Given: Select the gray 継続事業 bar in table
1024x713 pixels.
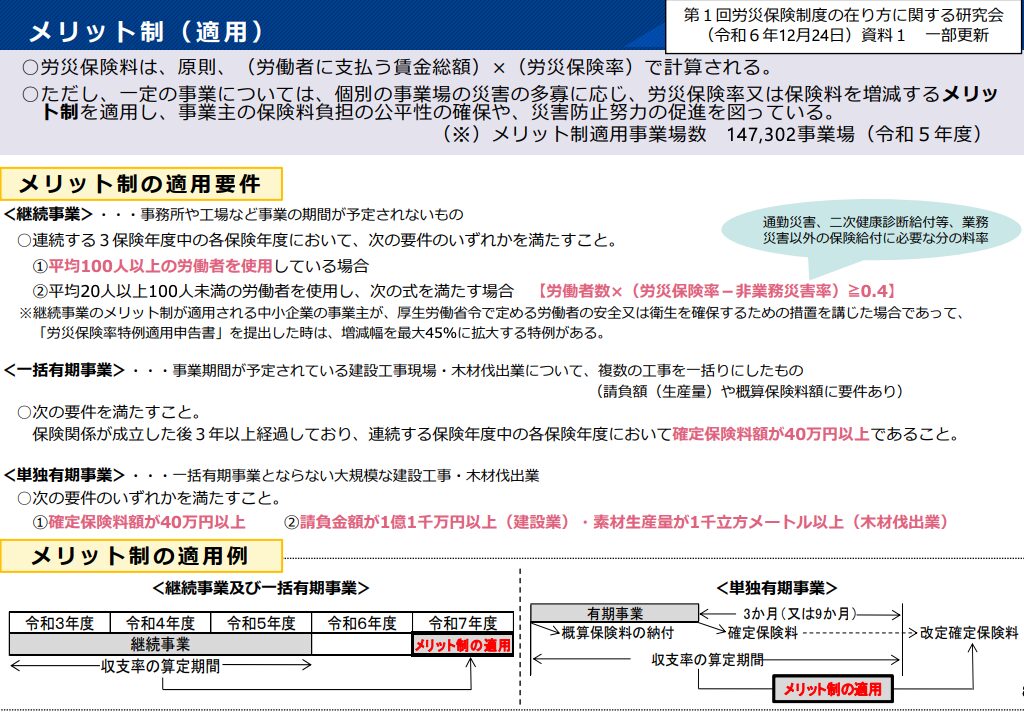Looking at the screenshot, I should pos(160,645).
